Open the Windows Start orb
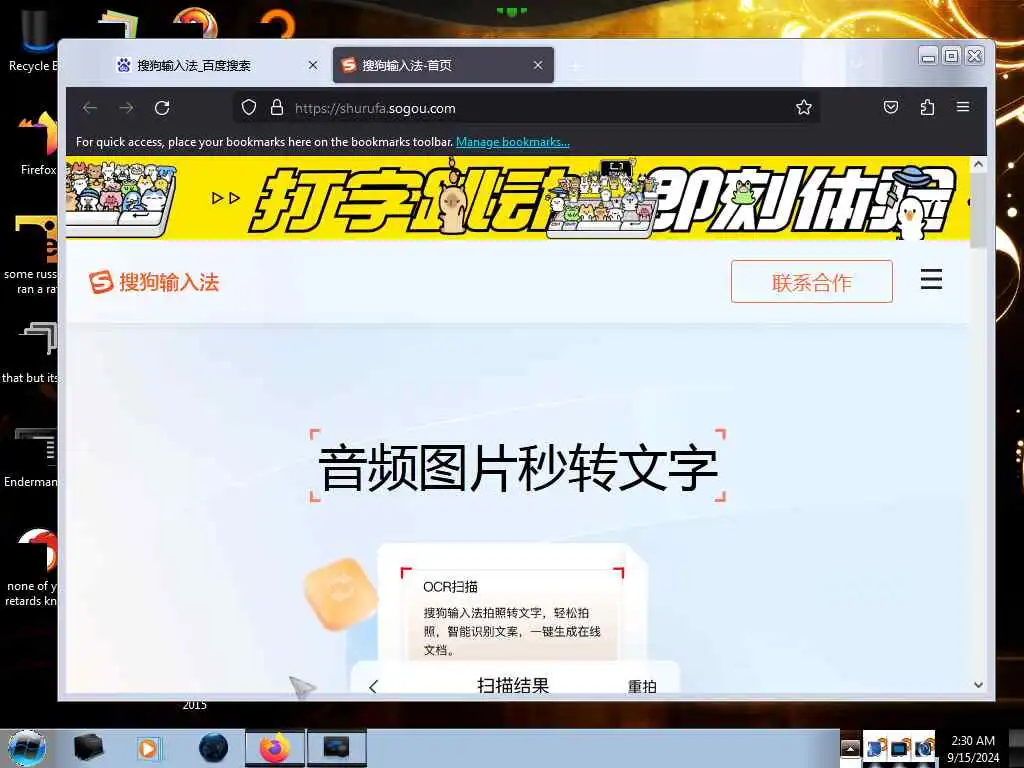The height and width of the screenshot is (768, 1024). point(27,748)
